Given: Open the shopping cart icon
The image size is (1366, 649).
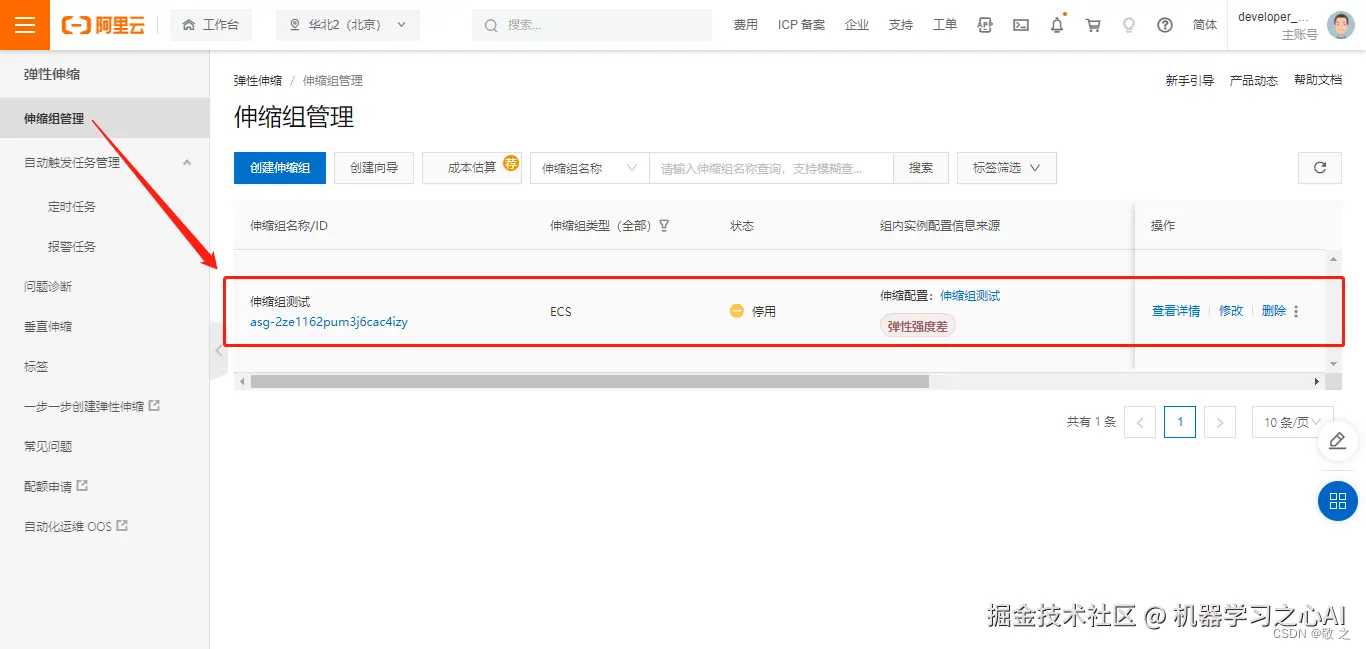Looking at the screenshot, I should tap(1092, 24).
